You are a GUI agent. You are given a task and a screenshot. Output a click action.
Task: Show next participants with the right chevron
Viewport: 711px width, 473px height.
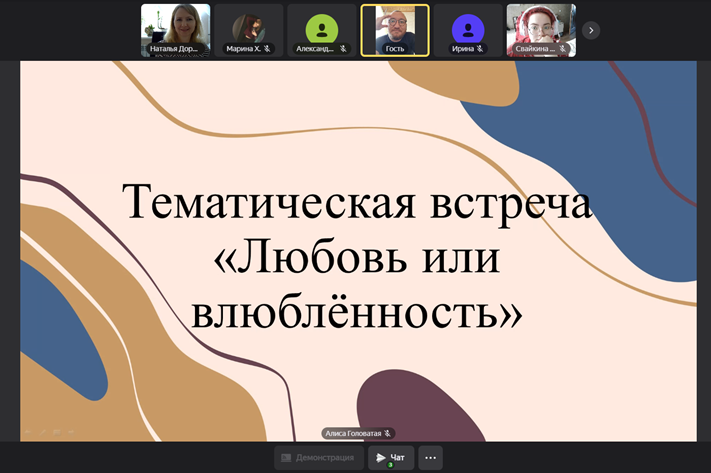pos(591,30)
